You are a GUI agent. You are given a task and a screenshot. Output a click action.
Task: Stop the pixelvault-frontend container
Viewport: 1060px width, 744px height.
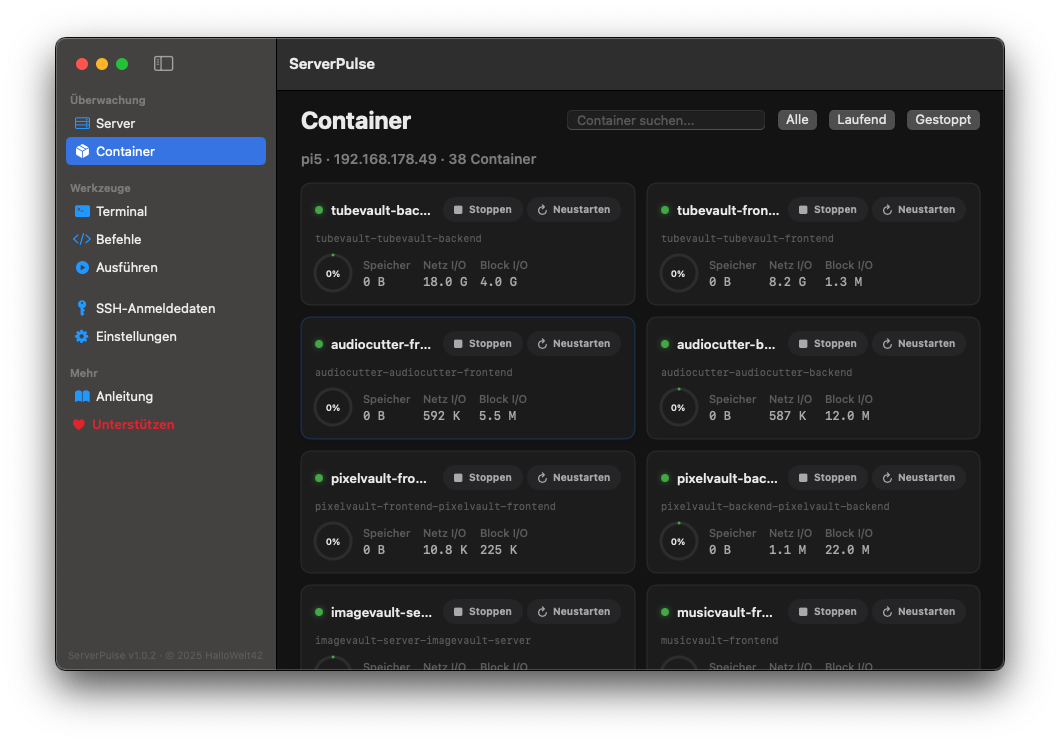click(x=483, y=477)
